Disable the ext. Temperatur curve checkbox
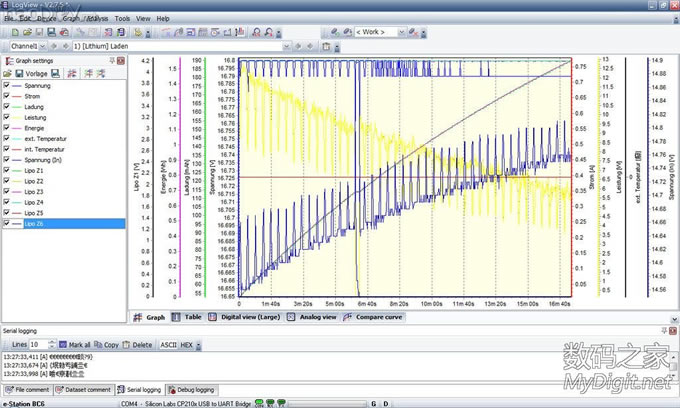 (7, 138)
